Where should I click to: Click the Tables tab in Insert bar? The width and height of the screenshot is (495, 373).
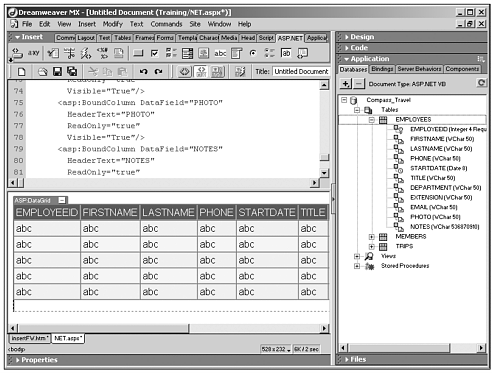[x=122, y=38]
